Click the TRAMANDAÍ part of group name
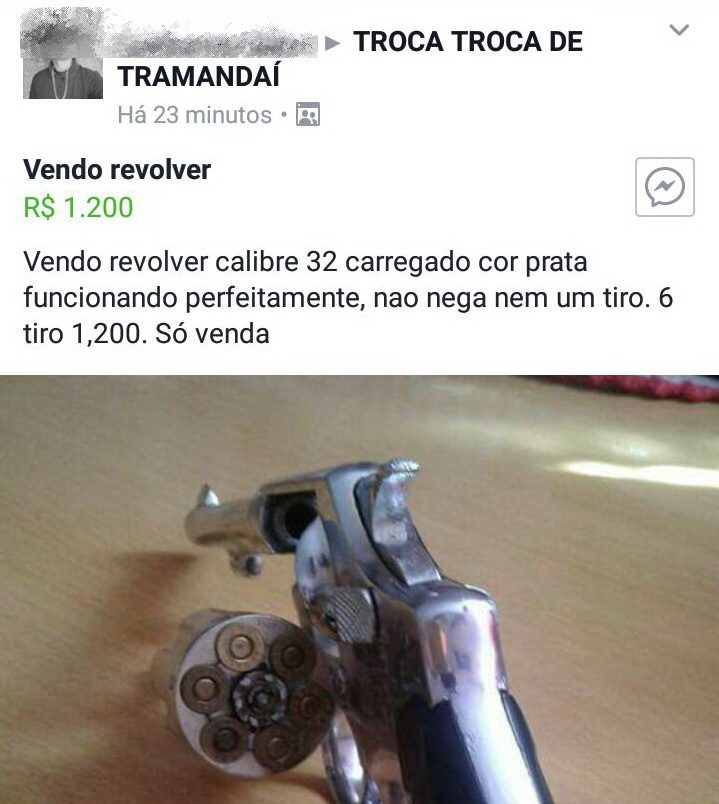 (x=199, y=76)
